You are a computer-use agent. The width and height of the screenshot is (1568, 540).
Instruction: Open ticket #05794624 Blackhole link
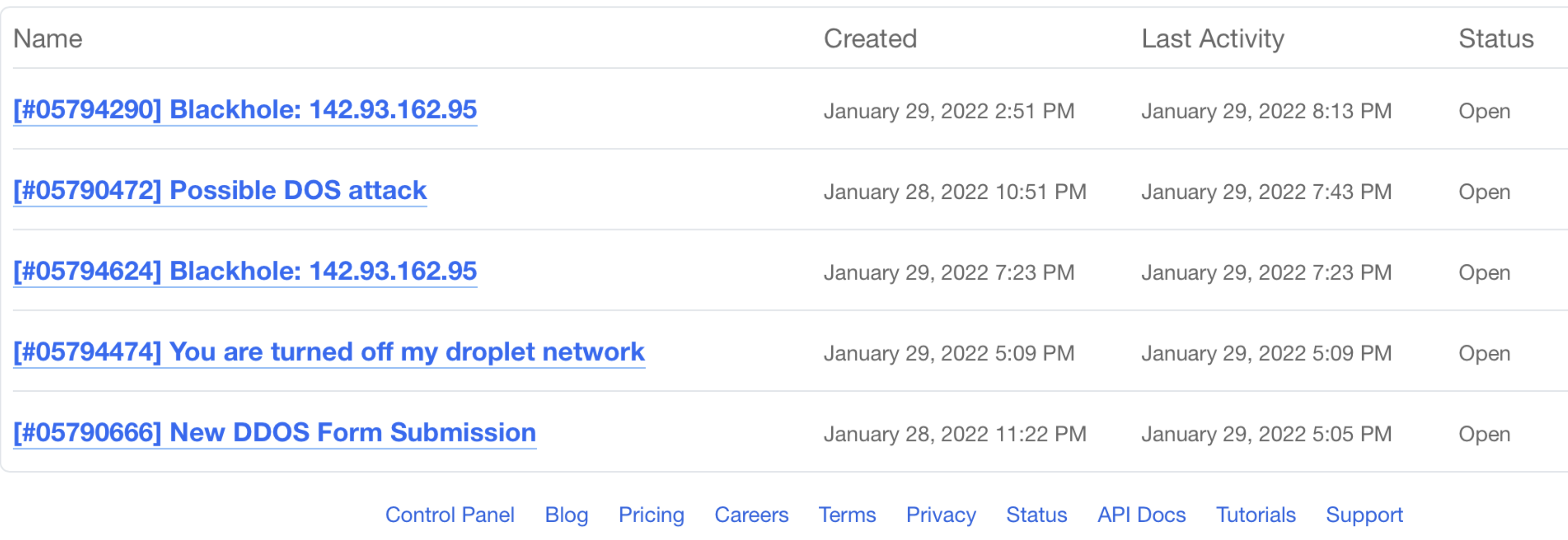click(245, 271)
